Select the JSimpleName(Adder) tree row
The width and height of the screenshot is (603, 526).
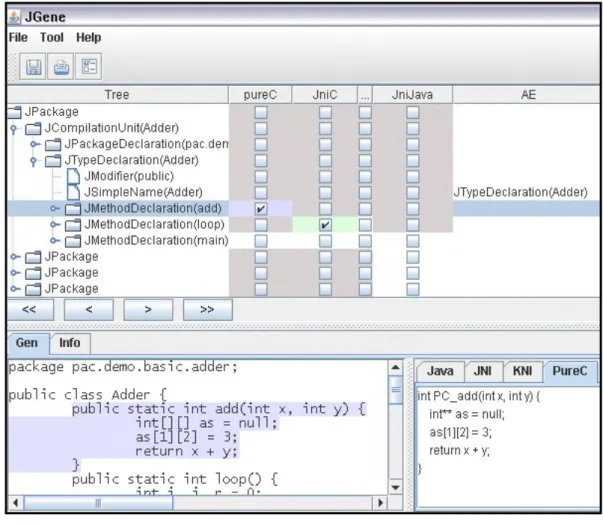click(143, 193)
